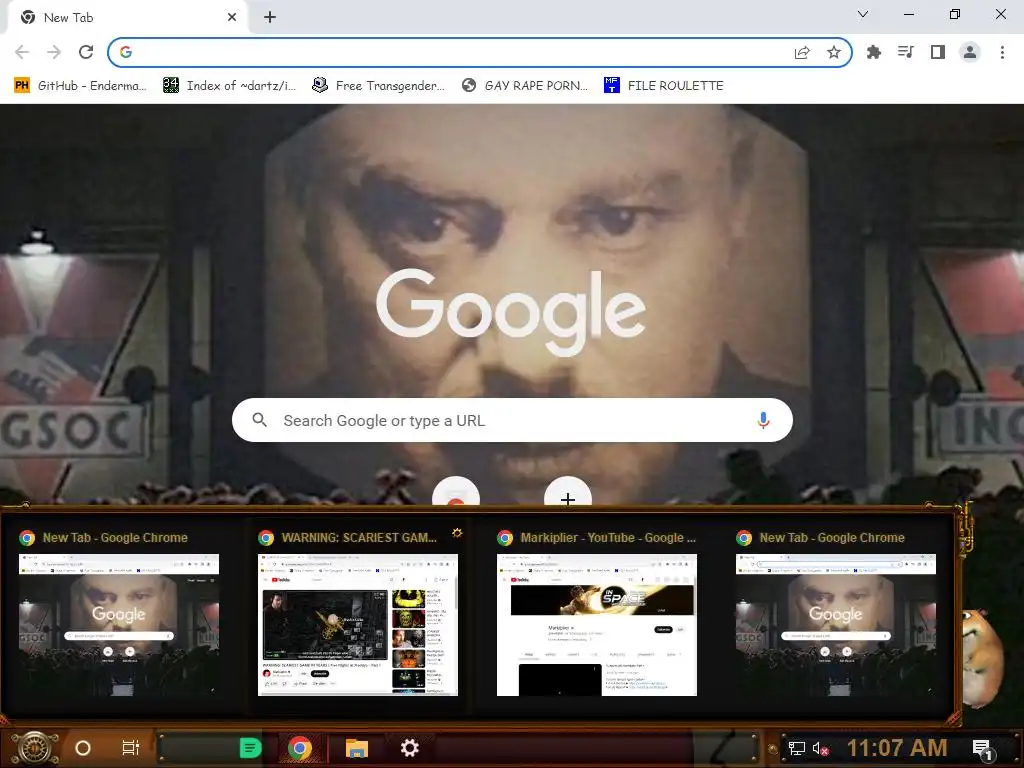
Task: Open the Chrome profile avatar
Action: 970,52
